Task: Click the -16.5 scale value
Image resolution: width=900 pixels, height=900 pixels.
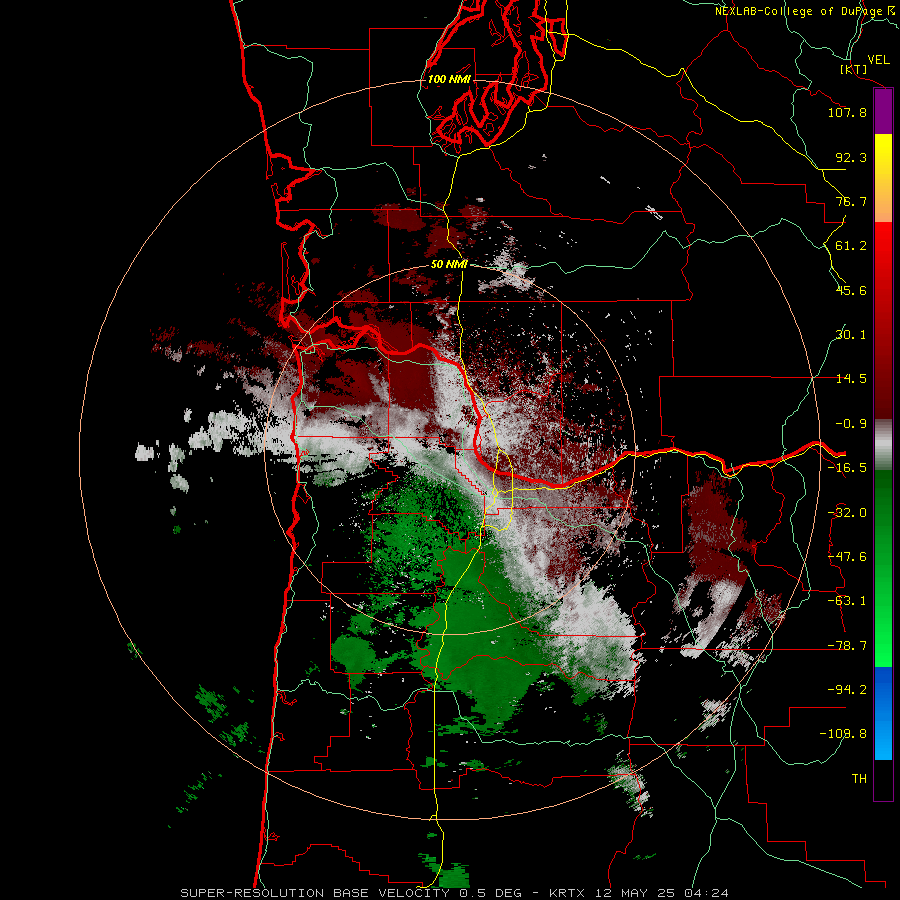Action: coord(847,468)
